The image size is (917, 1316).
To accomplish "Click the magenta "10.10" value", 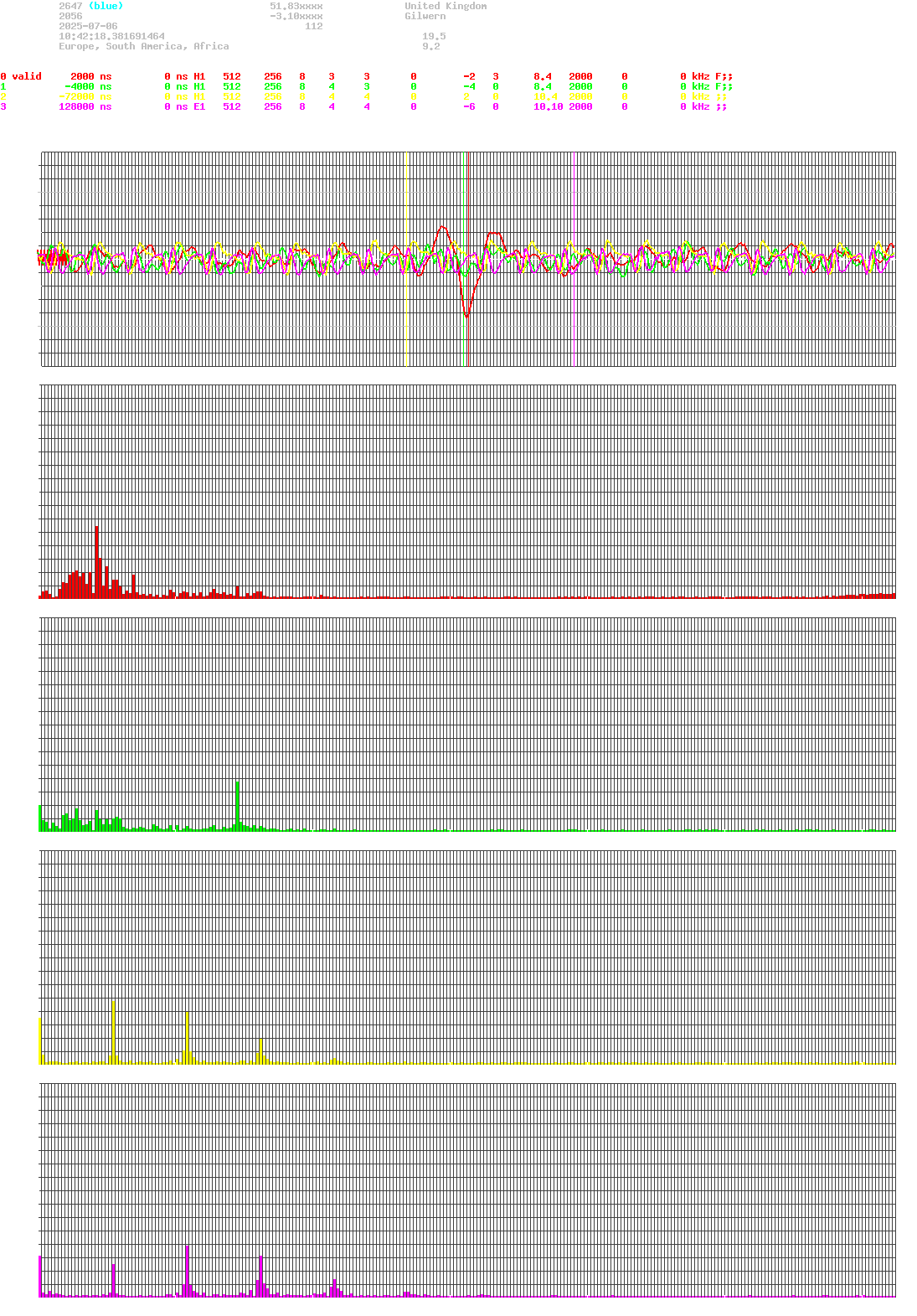I will click(x=549, y=106).
